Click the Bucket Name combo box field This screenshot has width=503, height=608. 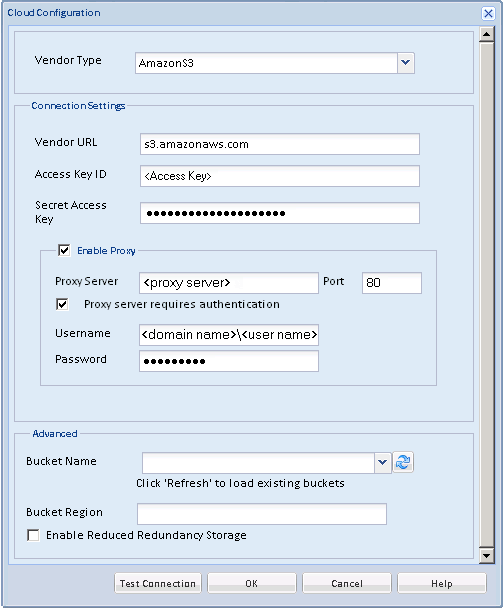click(x=258, y=463)
